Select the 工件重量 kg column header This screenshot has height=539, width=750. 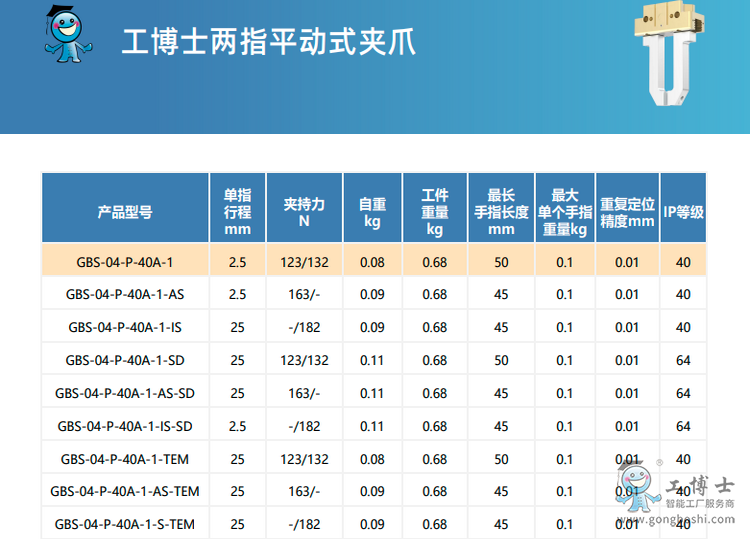point(435,212)
